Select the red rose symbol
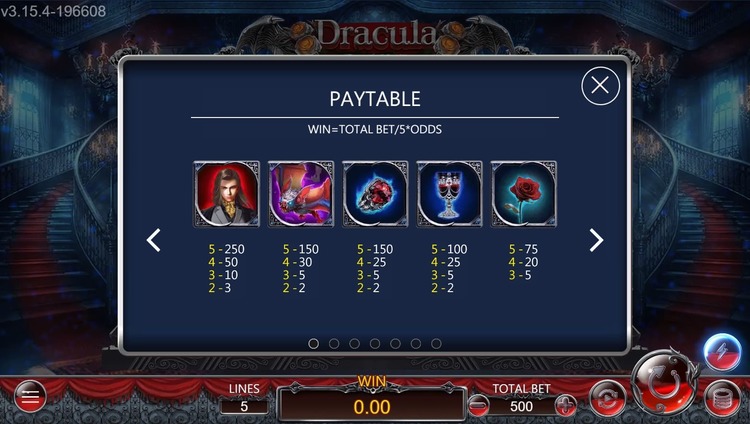The image size is (750, 424). (x=524, y=194)
